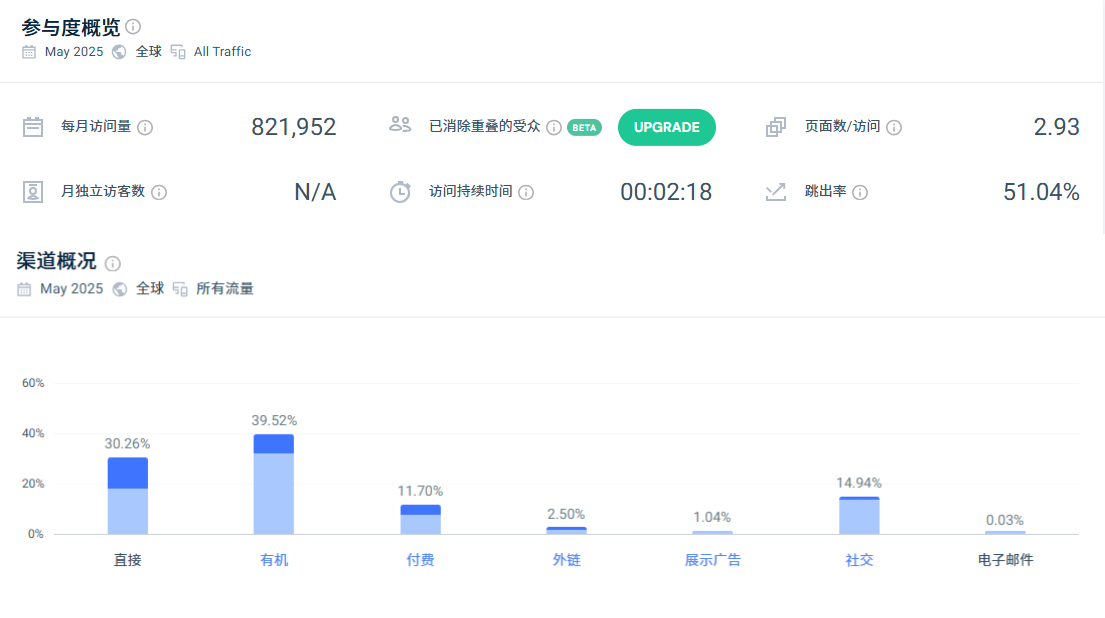Screen dimensions: 1105x618
Task: Click info icon next to 已消除重叠的受众
Action: tap(554, 127)
